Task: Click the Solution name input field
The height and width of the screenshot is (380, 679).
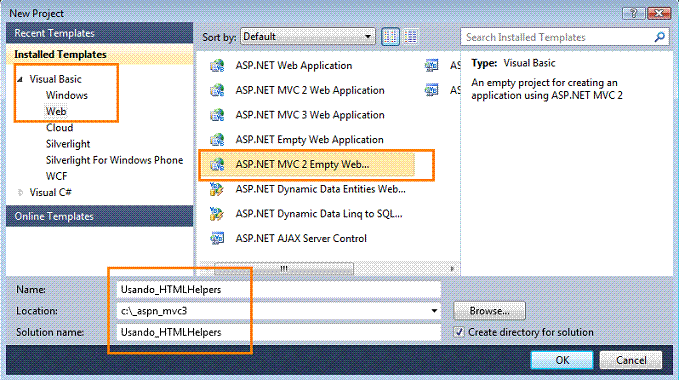Action: 278,332
